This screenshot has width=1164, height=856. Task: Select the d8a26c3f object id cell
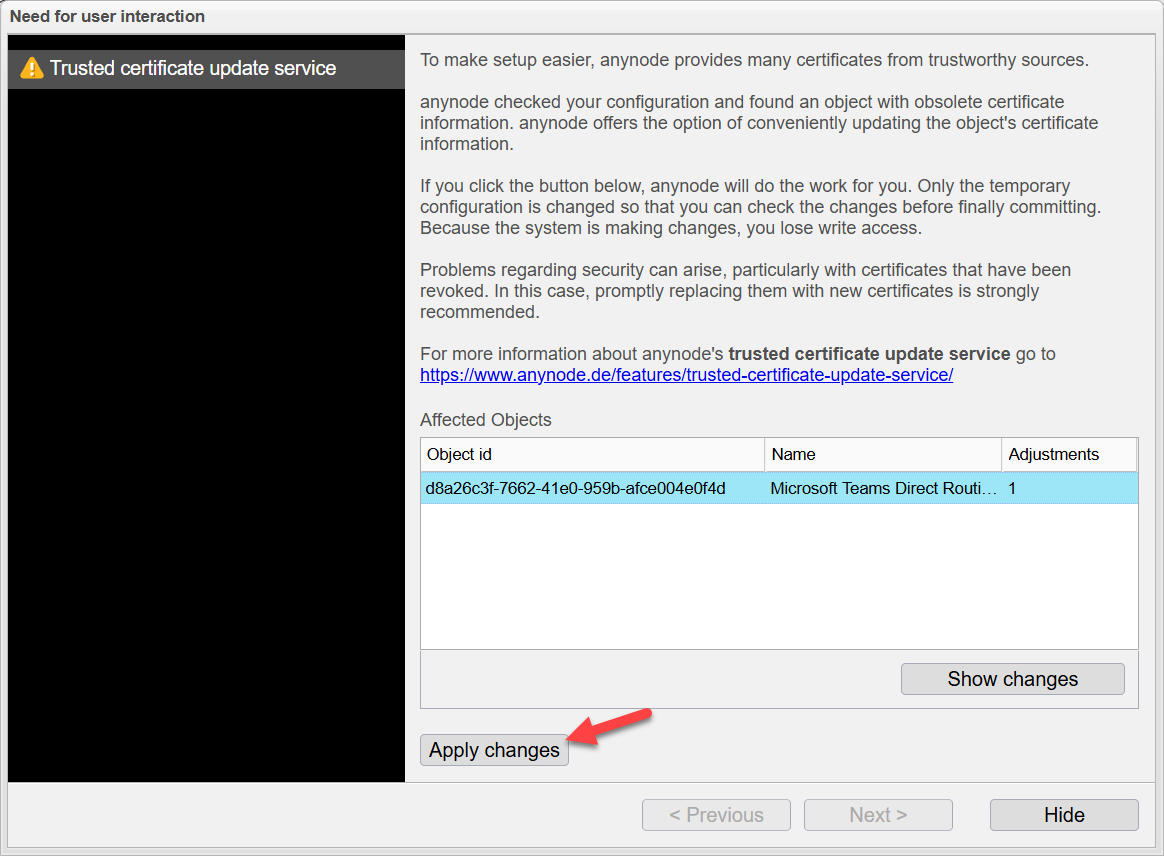point(576,489)
